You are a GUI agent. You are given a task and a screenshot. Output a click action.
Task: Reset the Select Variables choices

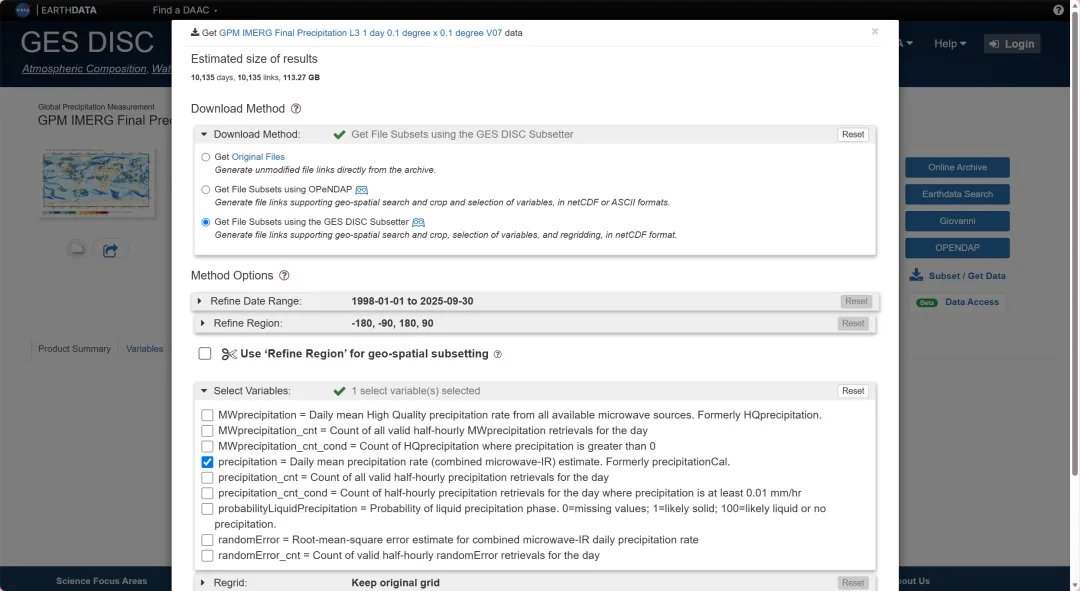pos(853,391)
